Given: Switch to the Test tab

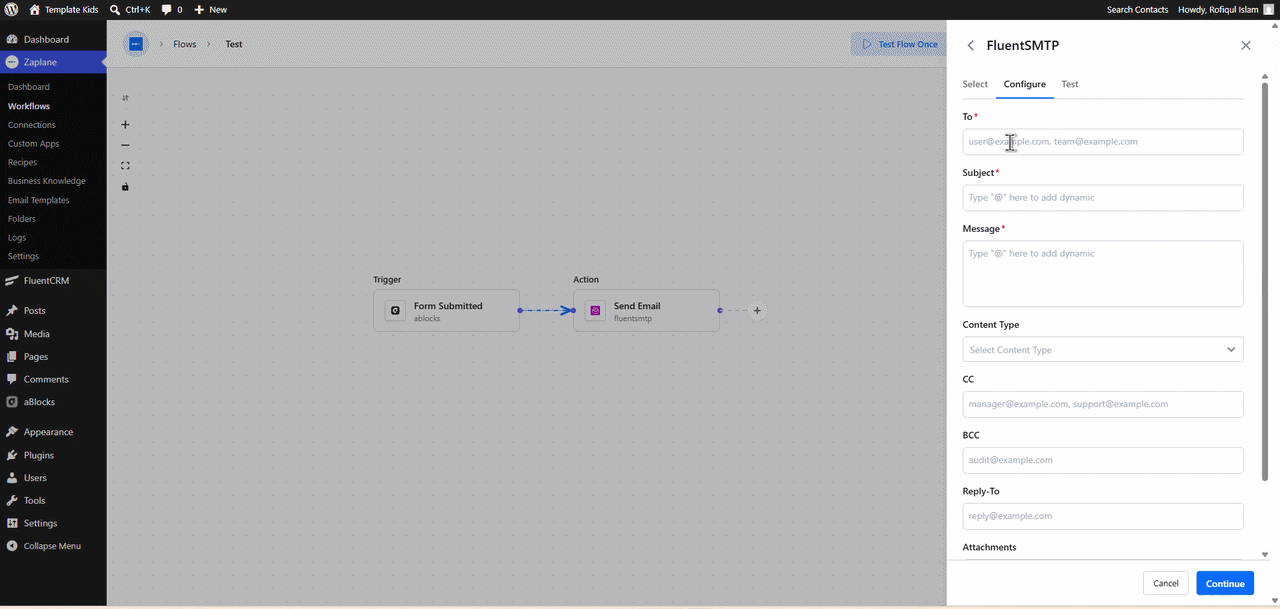Looking at the screenshot, I should (1070, 84).
